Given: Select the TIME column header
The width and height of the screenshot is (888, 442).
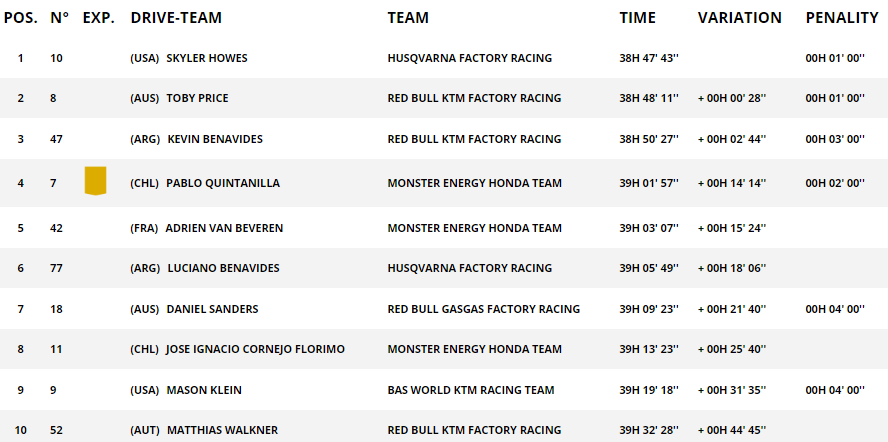Looking at the screenshot, I should (638, 18).
